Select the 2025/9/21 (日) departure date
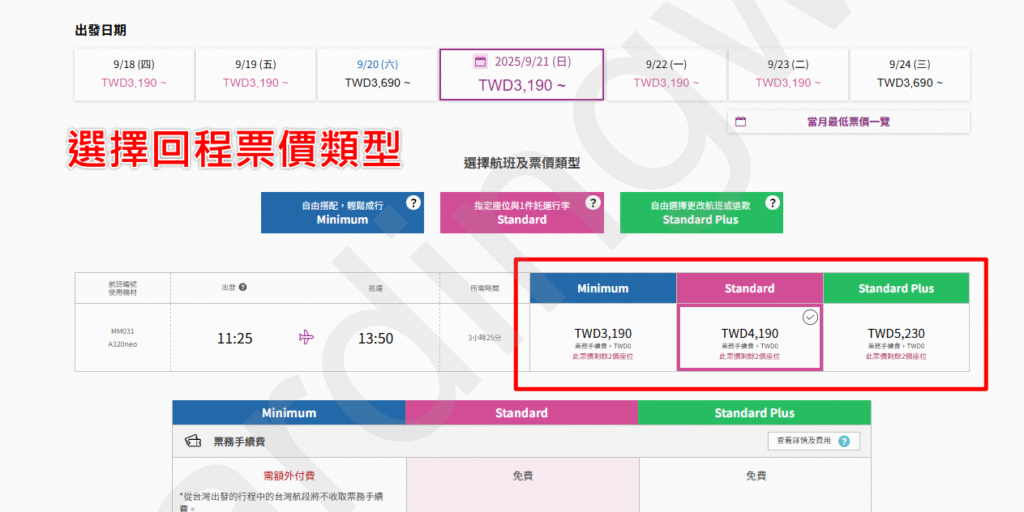Screen dimensions: 1024x512 (521, 74)
